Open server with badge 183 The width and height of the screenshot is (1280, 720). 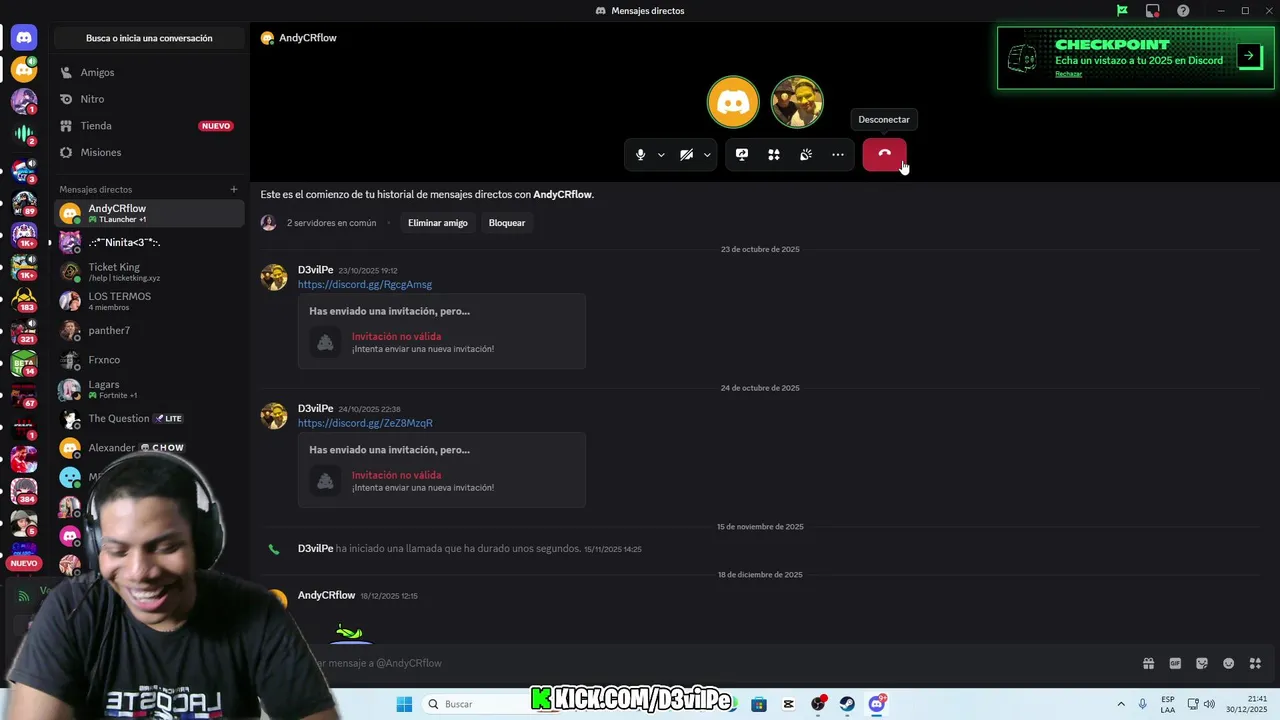(x=24, y=298)
